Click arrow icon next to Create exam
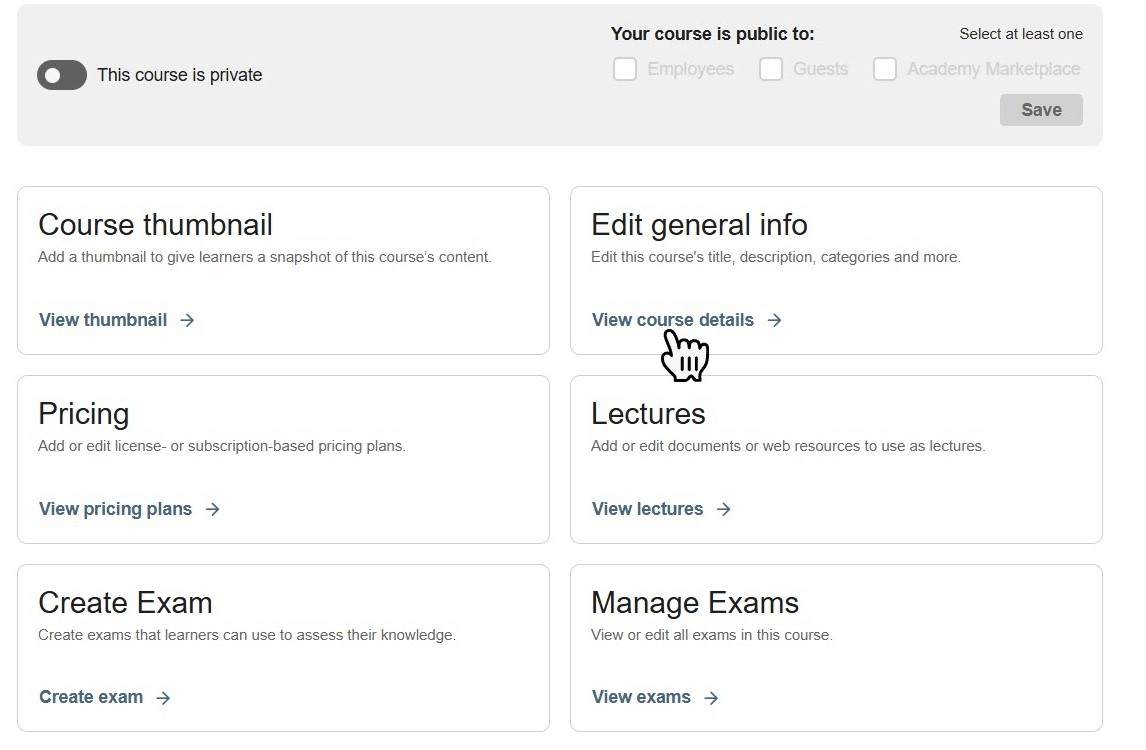The width and height of the screenshot is (1146, 750). point(163,698)
